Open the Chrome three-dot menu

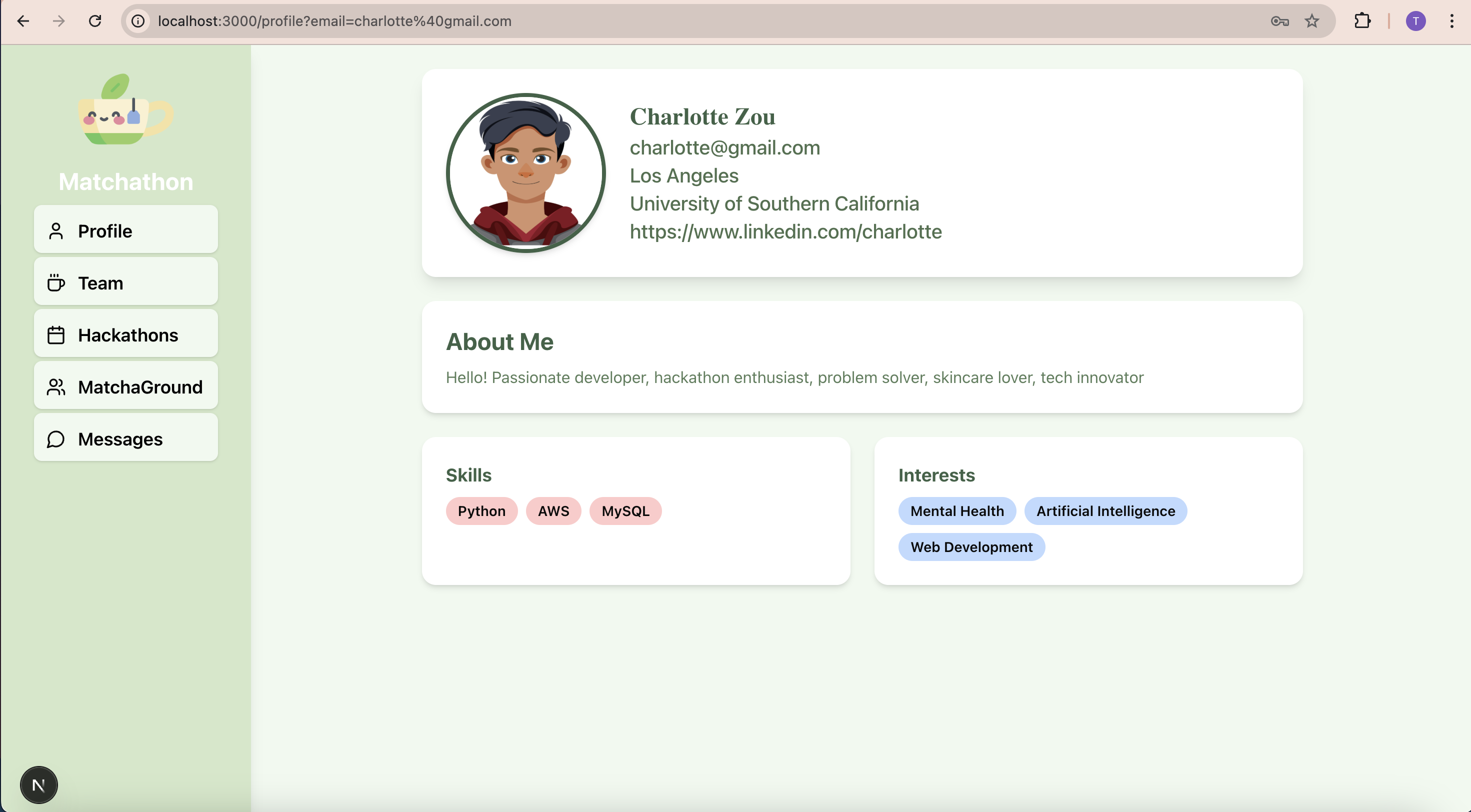(1451, 21)
